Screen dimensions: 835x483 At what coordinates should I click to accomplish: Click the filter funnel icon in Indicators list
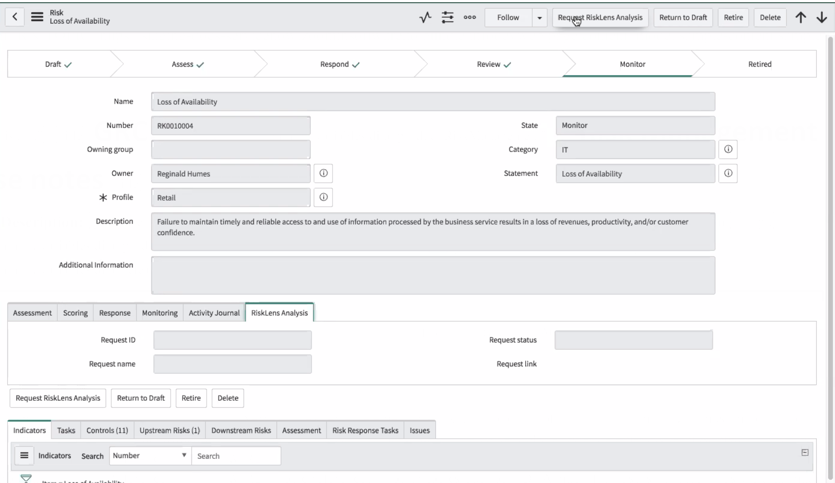click(26, 478)
